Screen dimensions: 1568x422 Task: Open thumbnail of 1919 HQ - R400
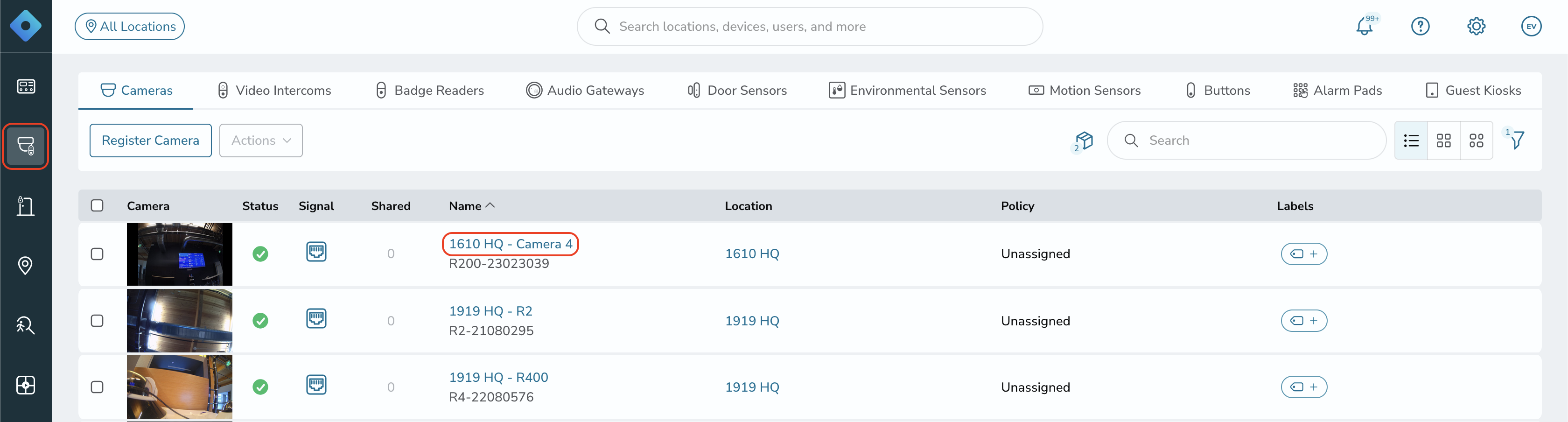[x=180, y=387]
